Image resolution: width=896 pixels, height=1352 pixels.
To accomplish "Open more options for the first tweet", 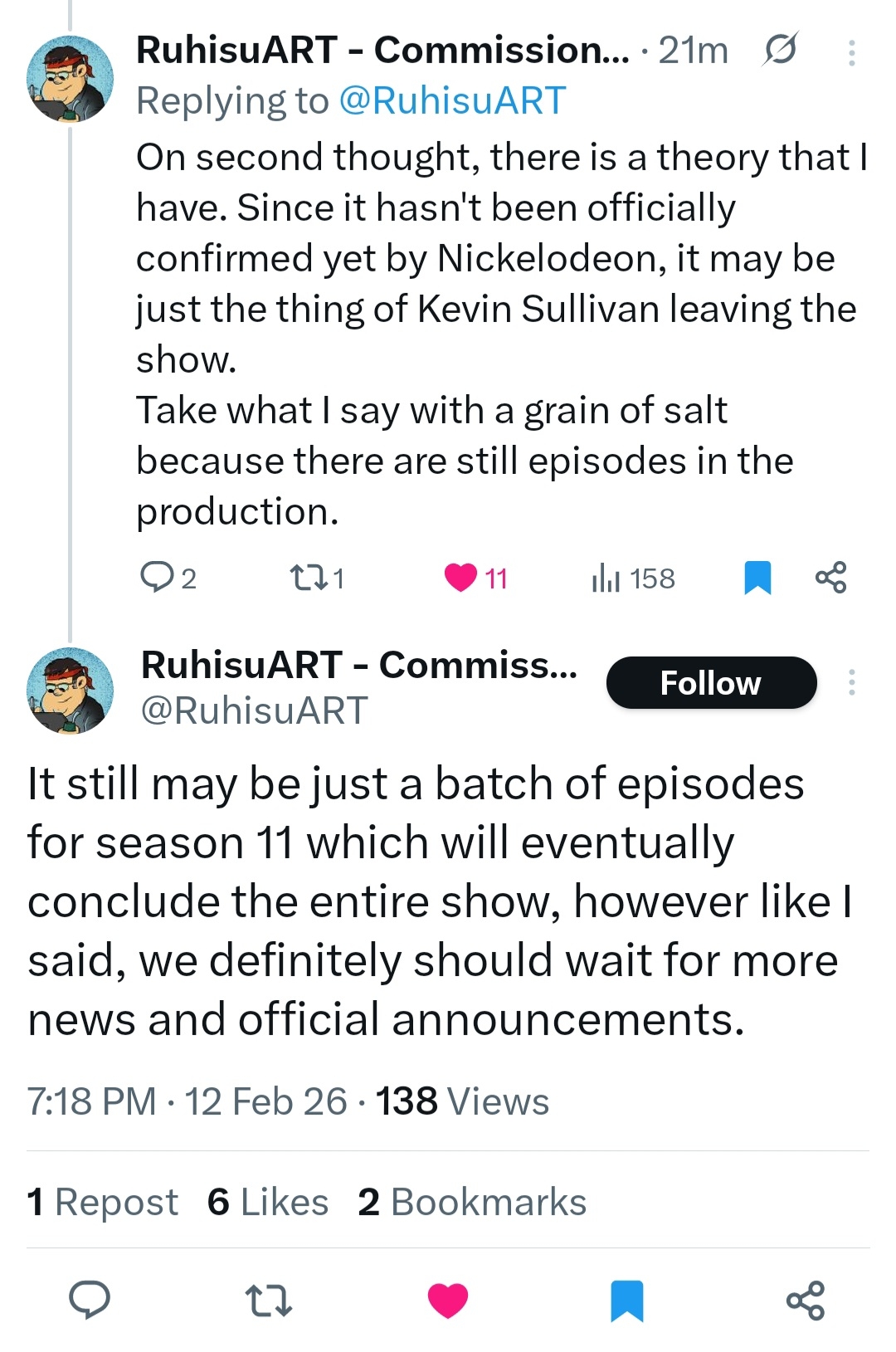I will click(851, 53).
